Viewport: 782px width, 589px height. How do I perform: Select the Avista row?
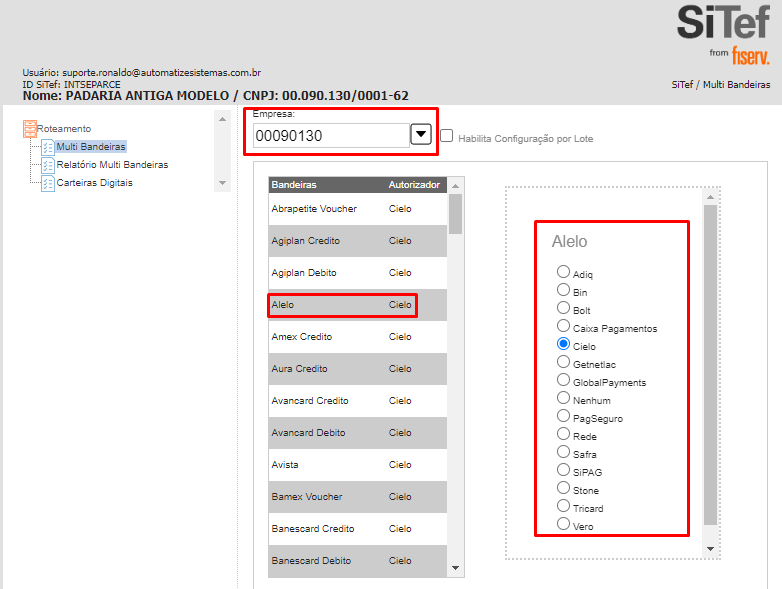[358, 465]
